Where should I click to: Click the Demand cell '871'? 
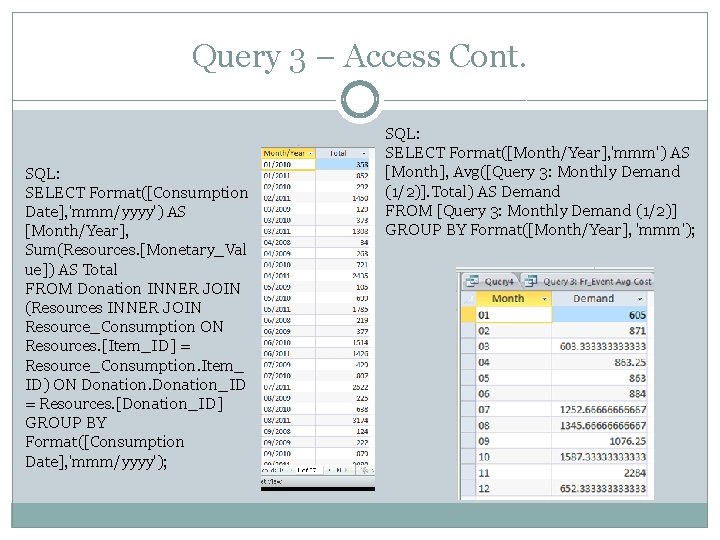(x=599, y=331)
